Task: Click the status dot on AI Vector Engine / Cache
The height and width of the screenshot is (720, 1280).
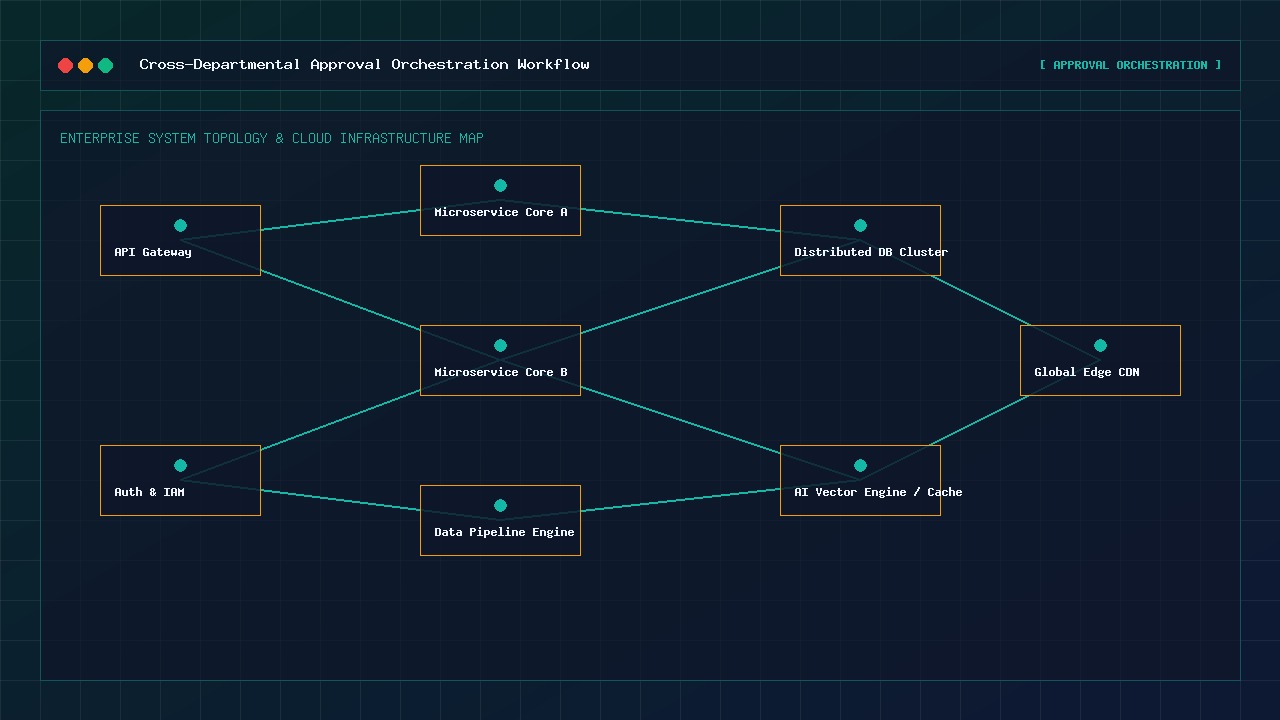Action: (x=860, y=465)
